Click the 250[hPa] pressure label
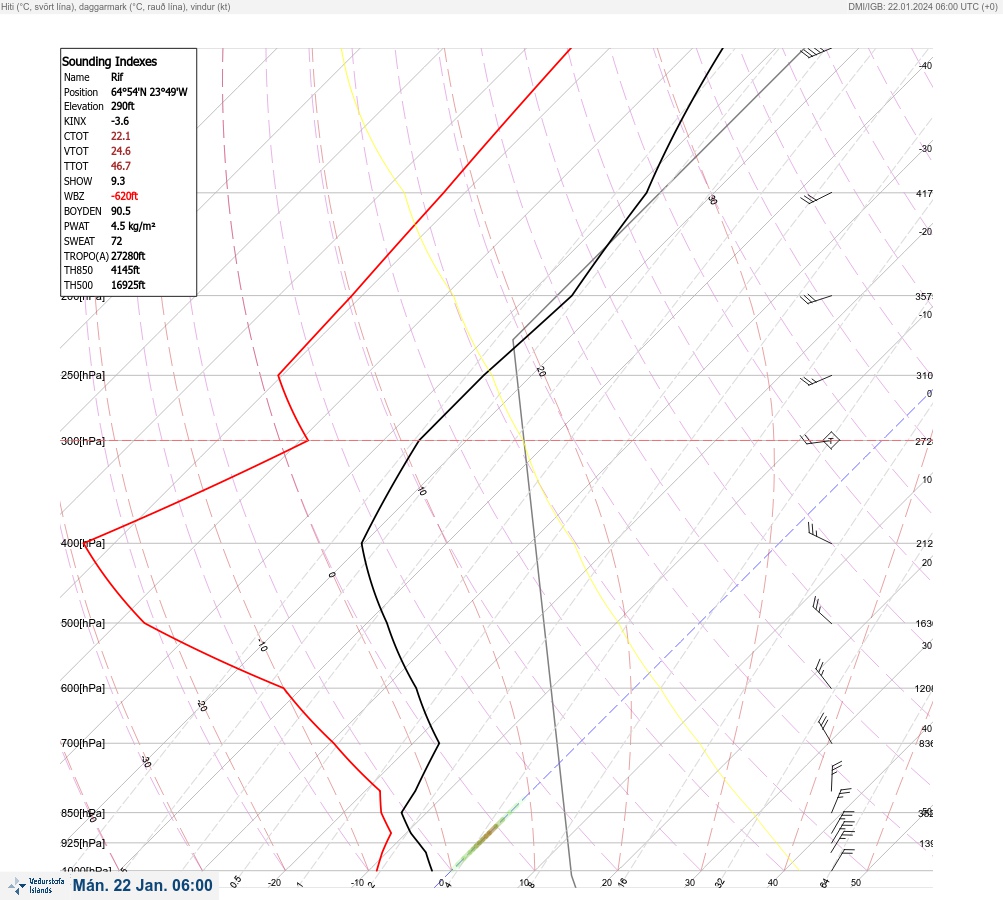 pyautogui.click(x=83, y=375)
